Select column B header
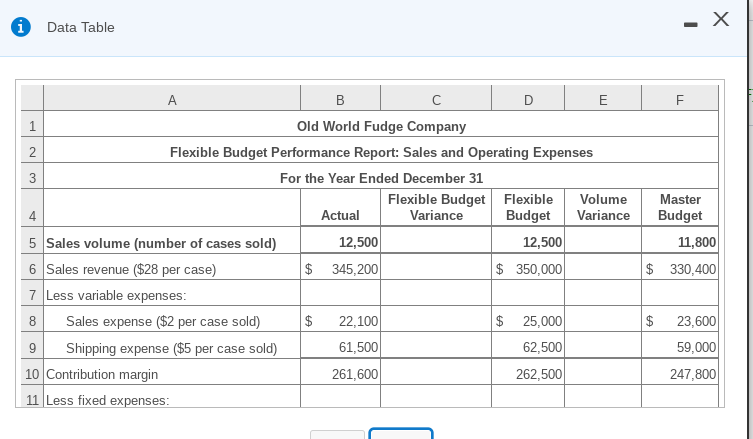 [340, 100]
